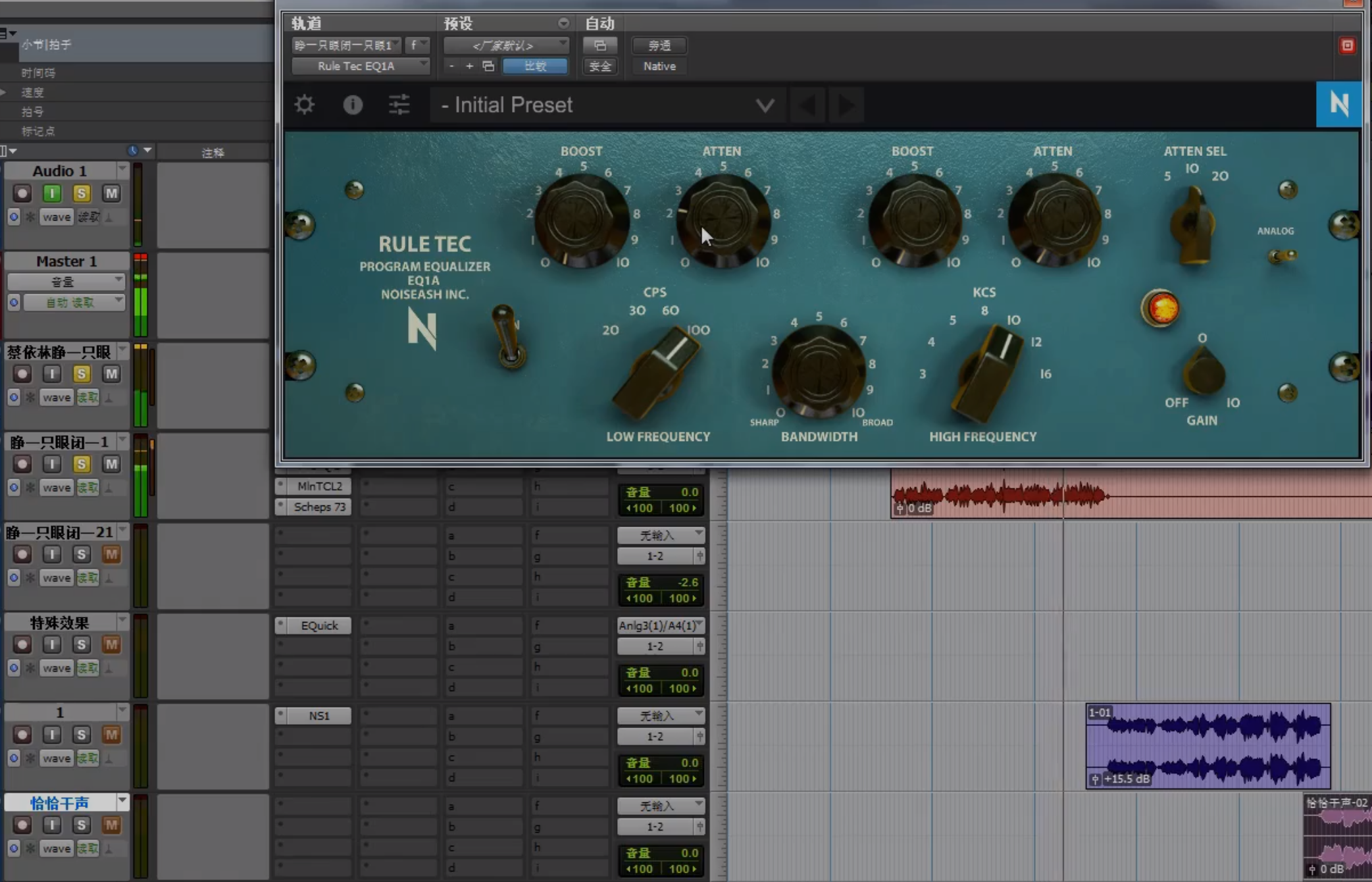Flip the ANALOG toggle switch
This screenshot has width=1372, height=882.
point(1281,255)
